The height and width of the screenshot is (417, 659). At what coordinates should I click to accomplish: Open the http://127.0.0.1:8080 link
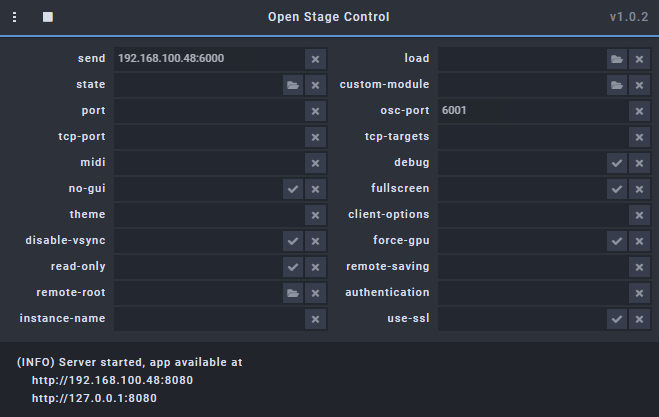[94, 399]
